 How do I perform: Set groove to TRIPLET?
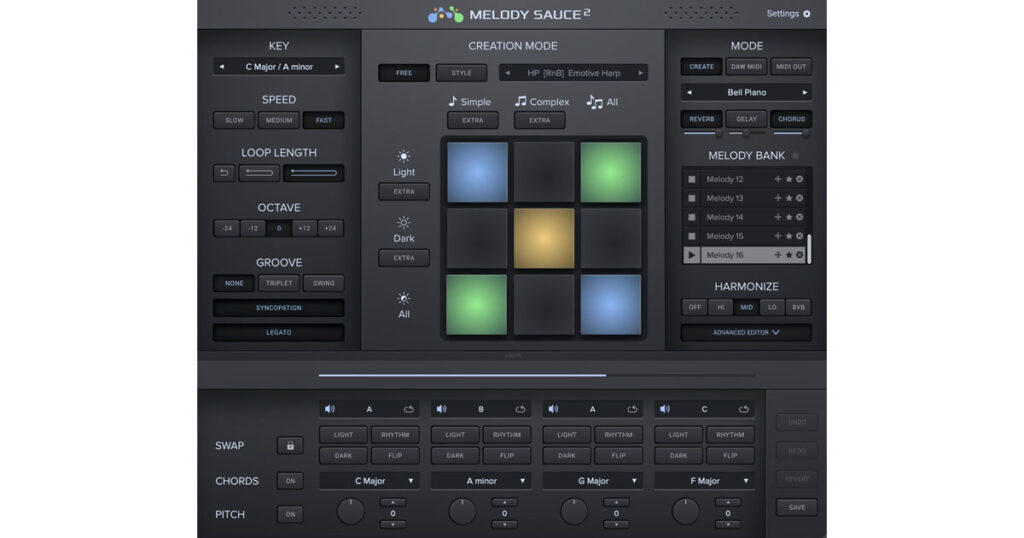click(279, 283)
